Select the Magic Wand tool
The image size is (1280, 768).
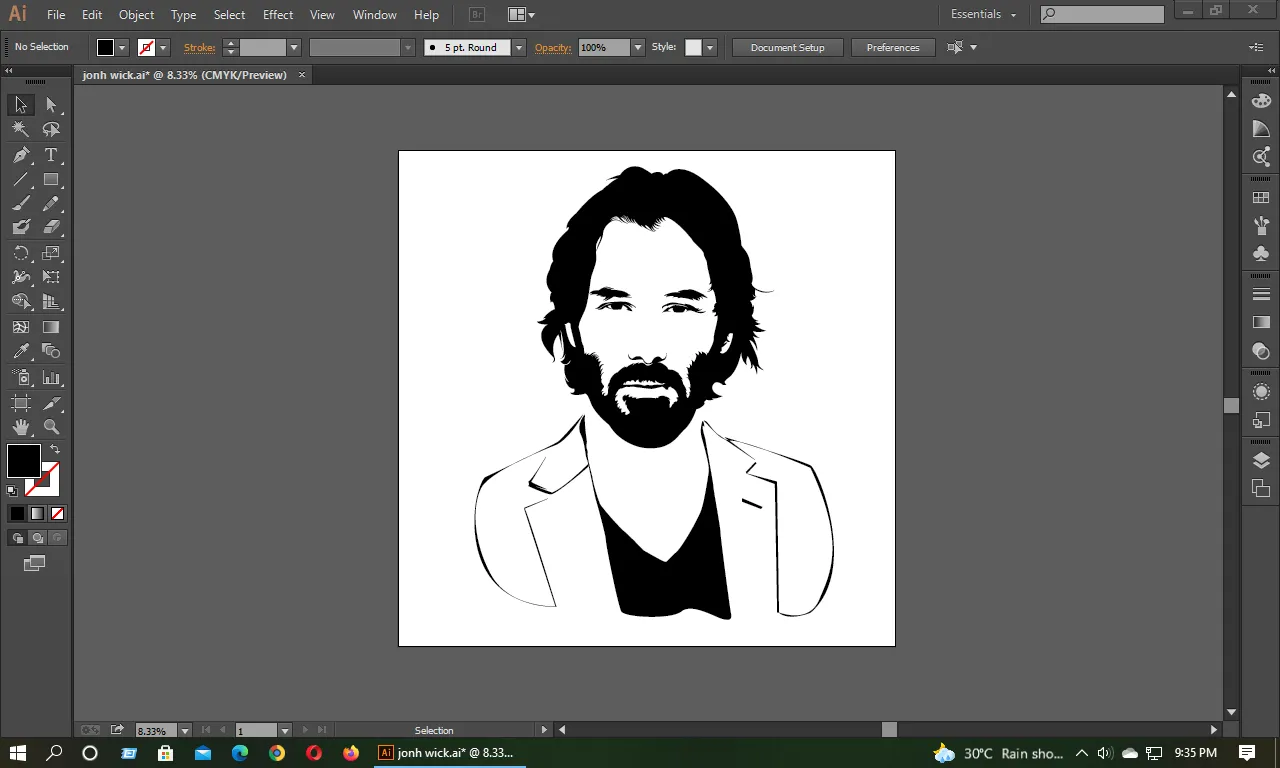tap(21, 129)
